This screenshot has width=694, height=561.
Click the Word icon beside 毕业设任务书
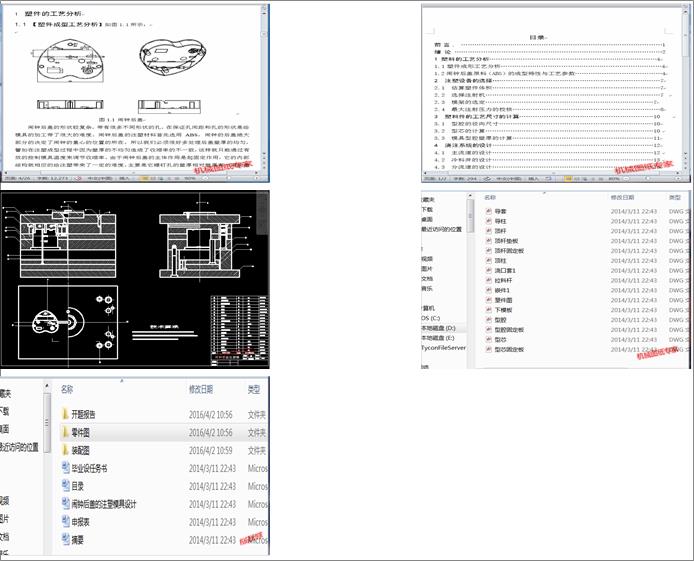pyautogui.click(x=66, y=468)
